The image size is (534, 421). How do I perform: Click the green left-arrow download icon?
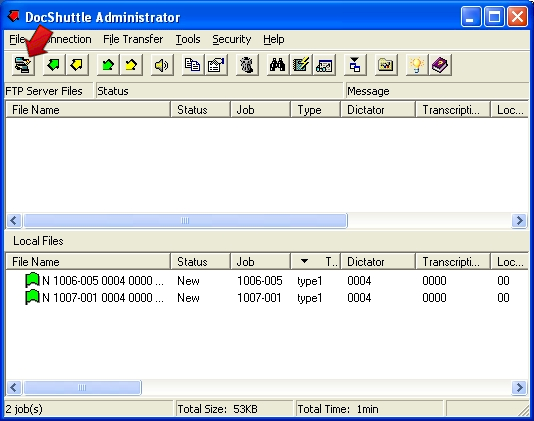[x=54, y=65]
